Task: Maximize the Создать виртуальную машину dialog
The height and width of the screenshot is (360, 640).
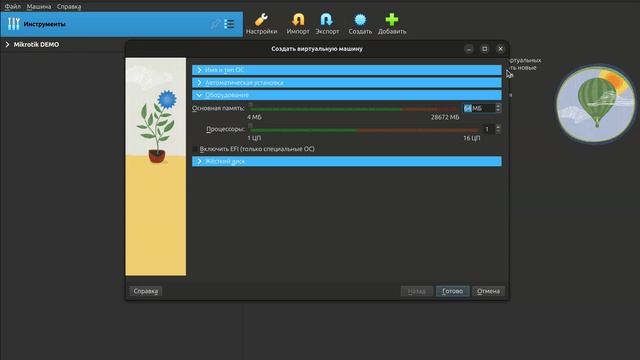Action: (484, 49)
